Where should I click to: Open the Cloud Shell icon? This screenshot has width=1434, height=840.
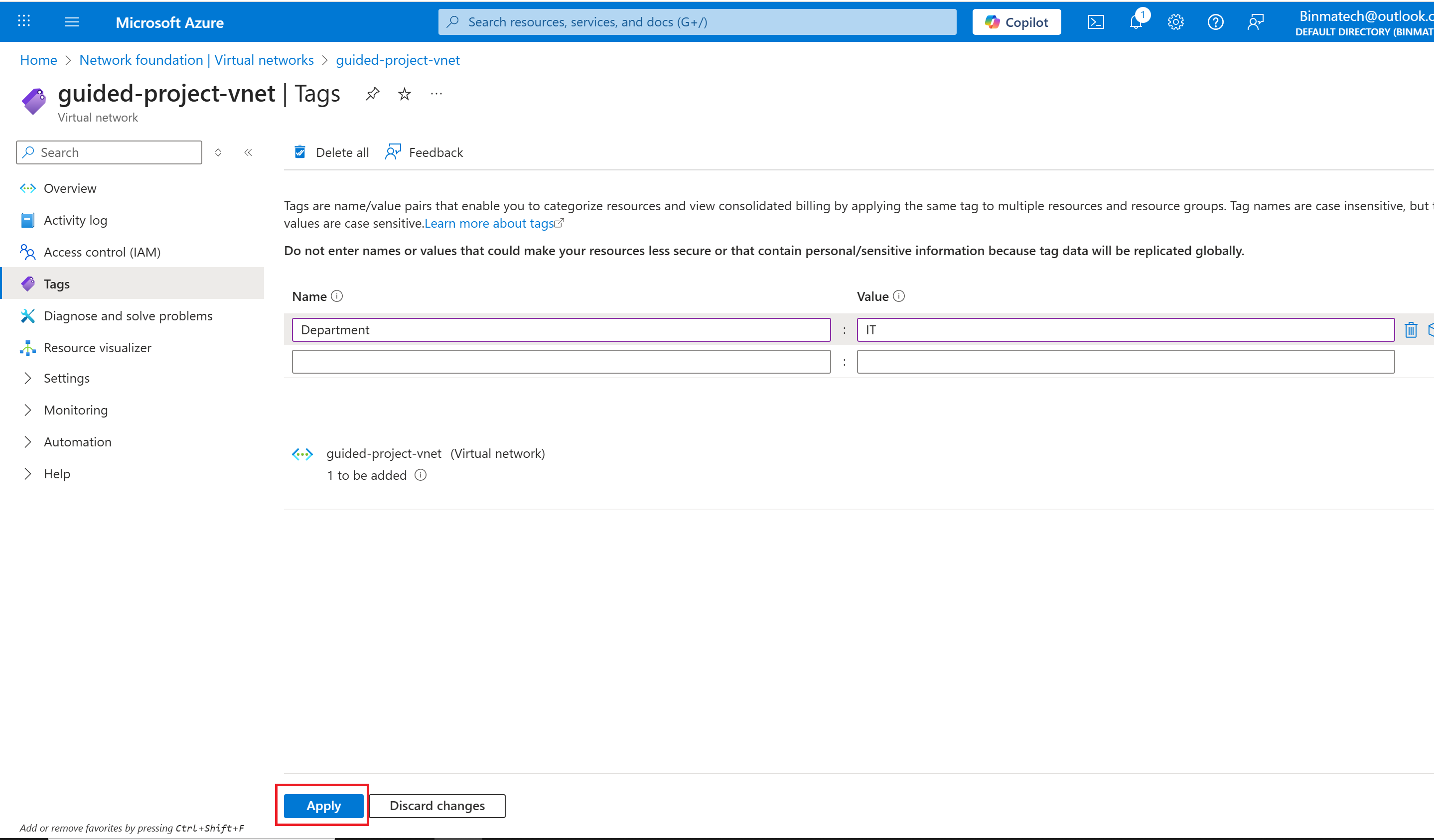click(x=1095, y=22)
